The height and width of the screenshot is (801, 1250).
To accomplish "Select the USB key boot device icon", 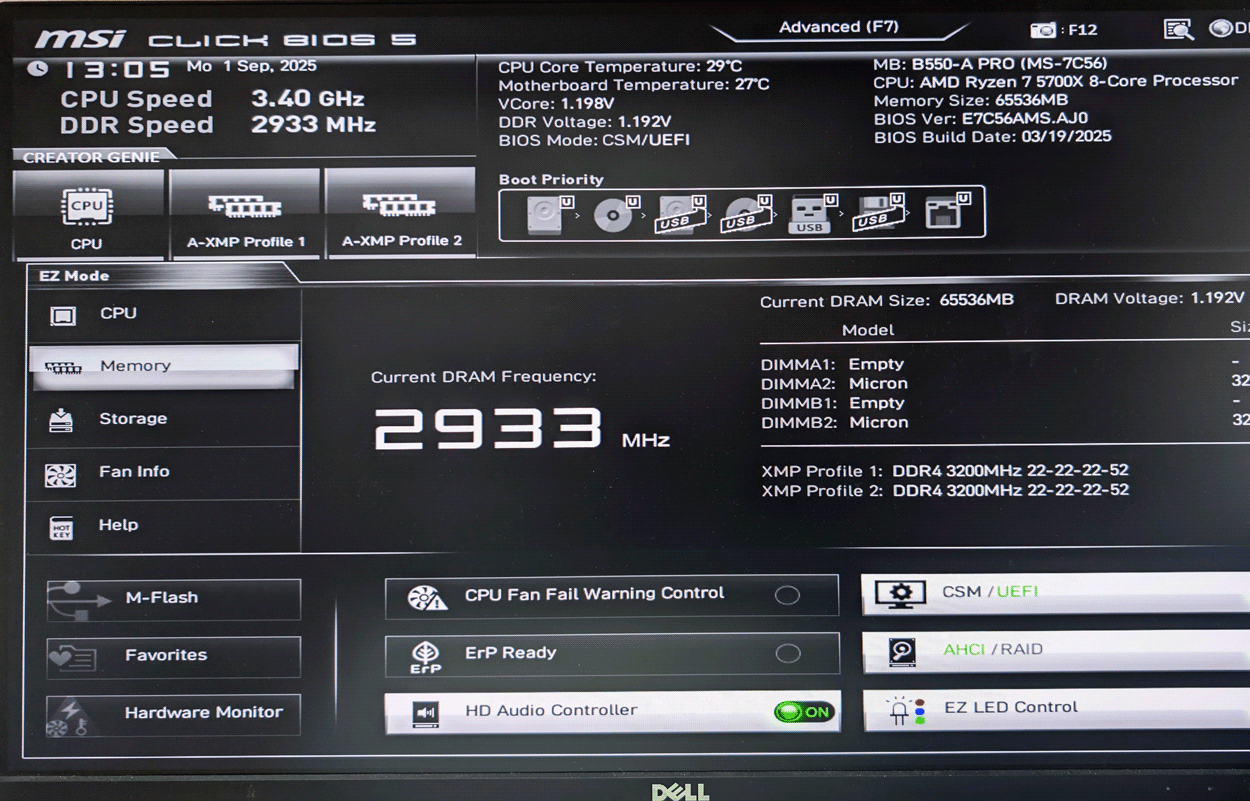I will tap(811, 213).
